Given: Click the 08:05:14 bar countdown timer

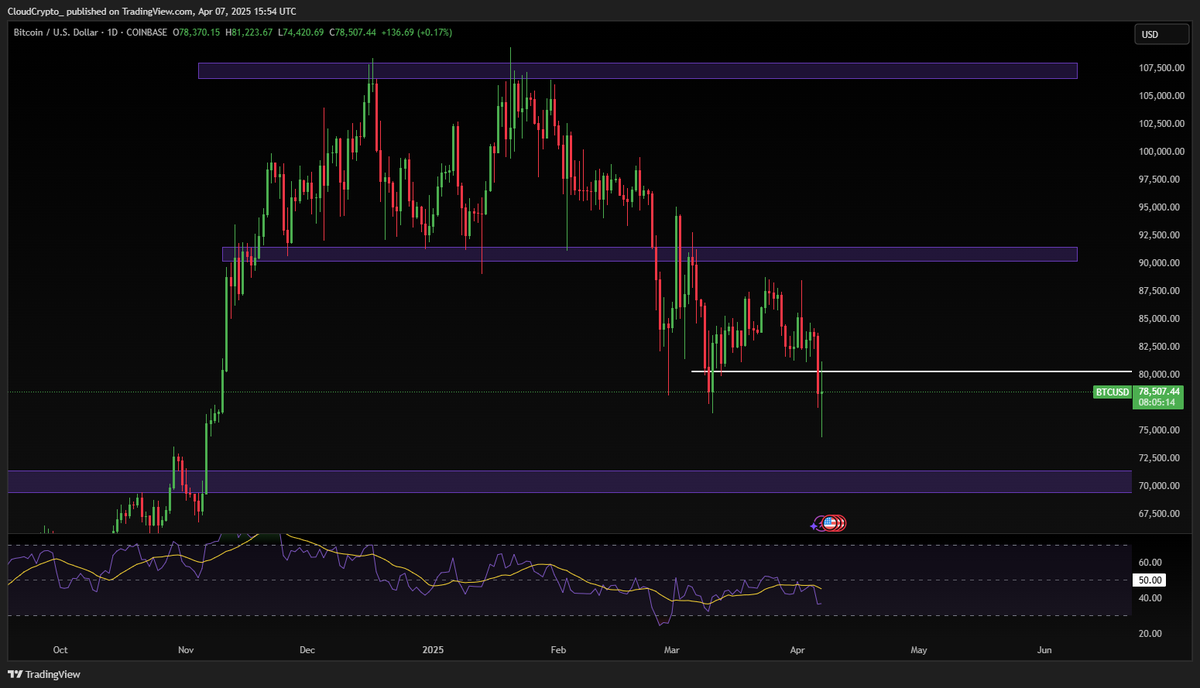Looking at the screenshot, I should (x=1159, y=403).
